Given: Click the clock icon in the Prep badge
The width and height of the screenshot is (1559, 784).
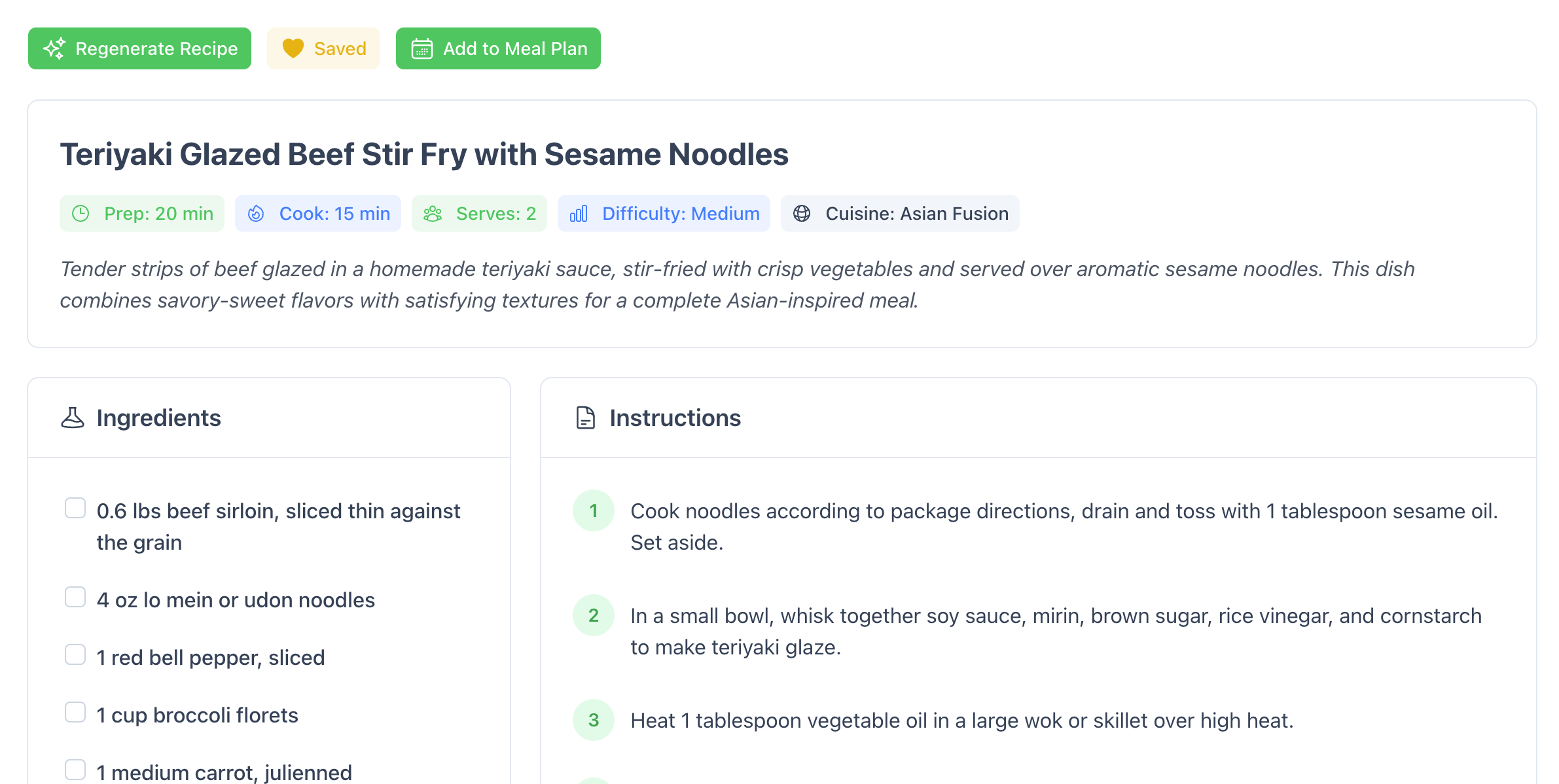Looking at the screenshot, I should coord(81,213).
